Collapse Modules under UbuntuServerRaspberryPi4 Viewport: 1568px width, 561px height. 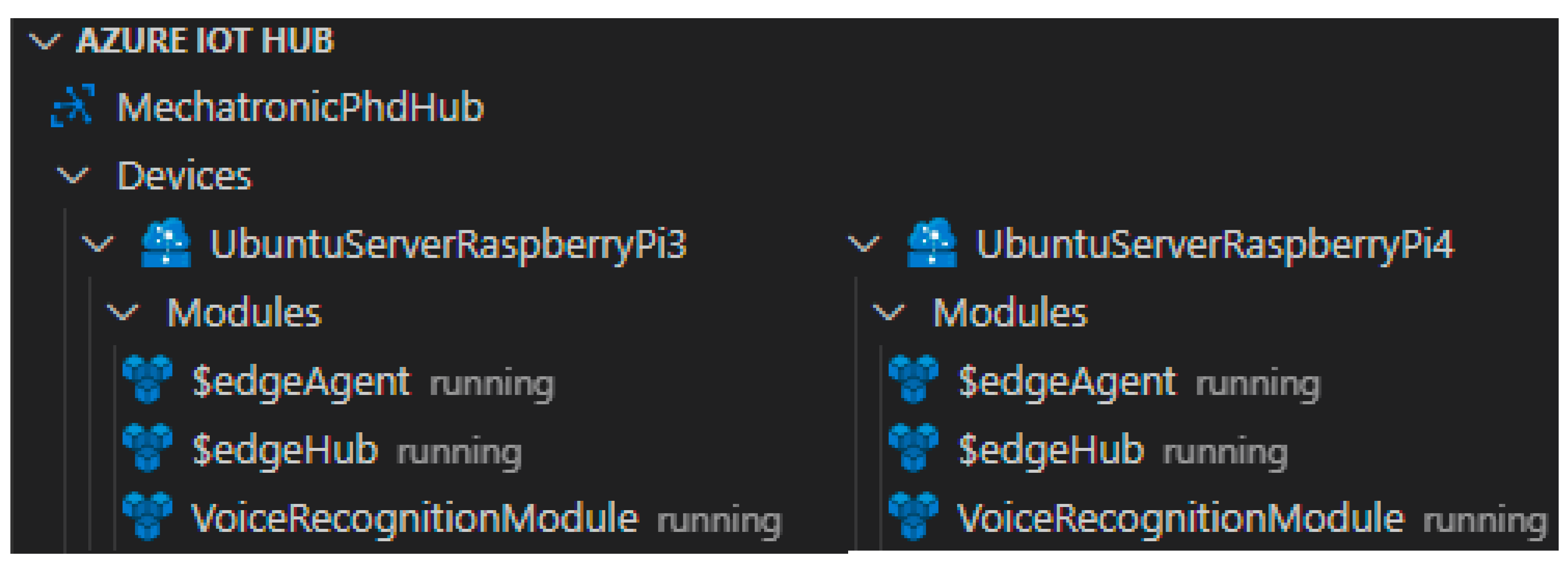click(x=889, y=313)
